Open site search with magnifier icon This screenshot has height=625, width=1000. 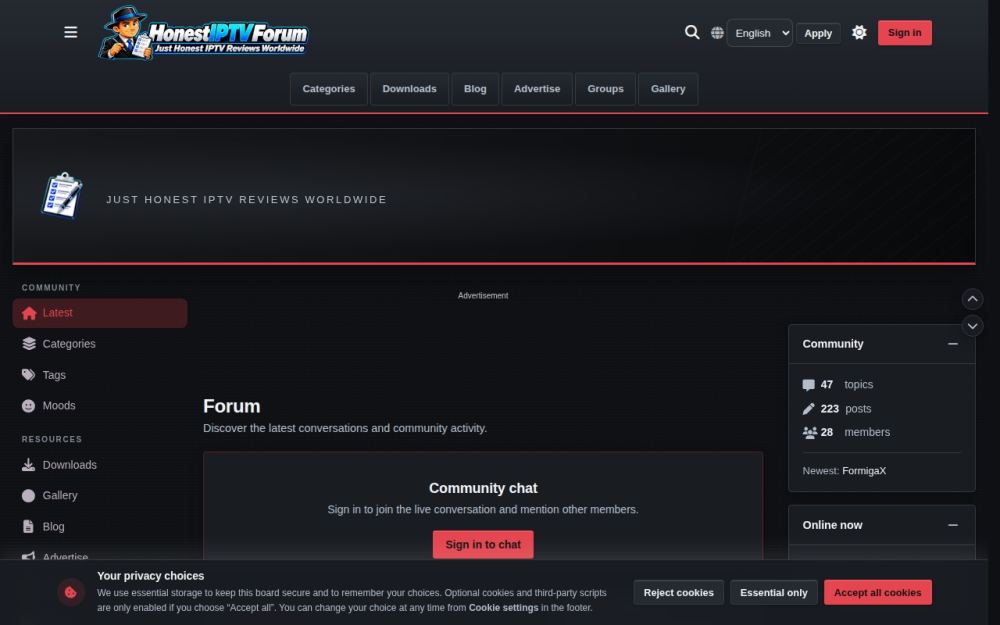point(692,33)
